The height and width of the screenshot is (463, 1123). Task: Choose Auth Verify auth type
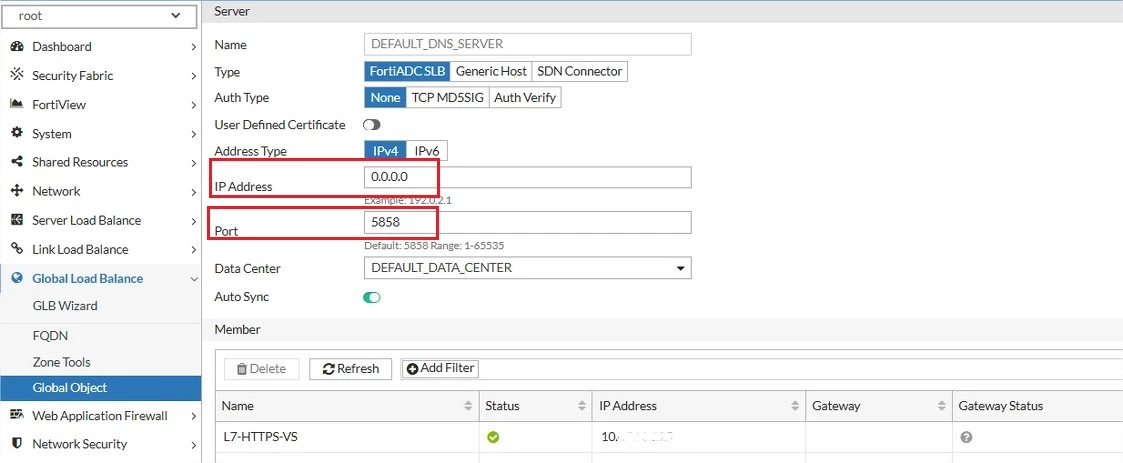coord(525,97)
